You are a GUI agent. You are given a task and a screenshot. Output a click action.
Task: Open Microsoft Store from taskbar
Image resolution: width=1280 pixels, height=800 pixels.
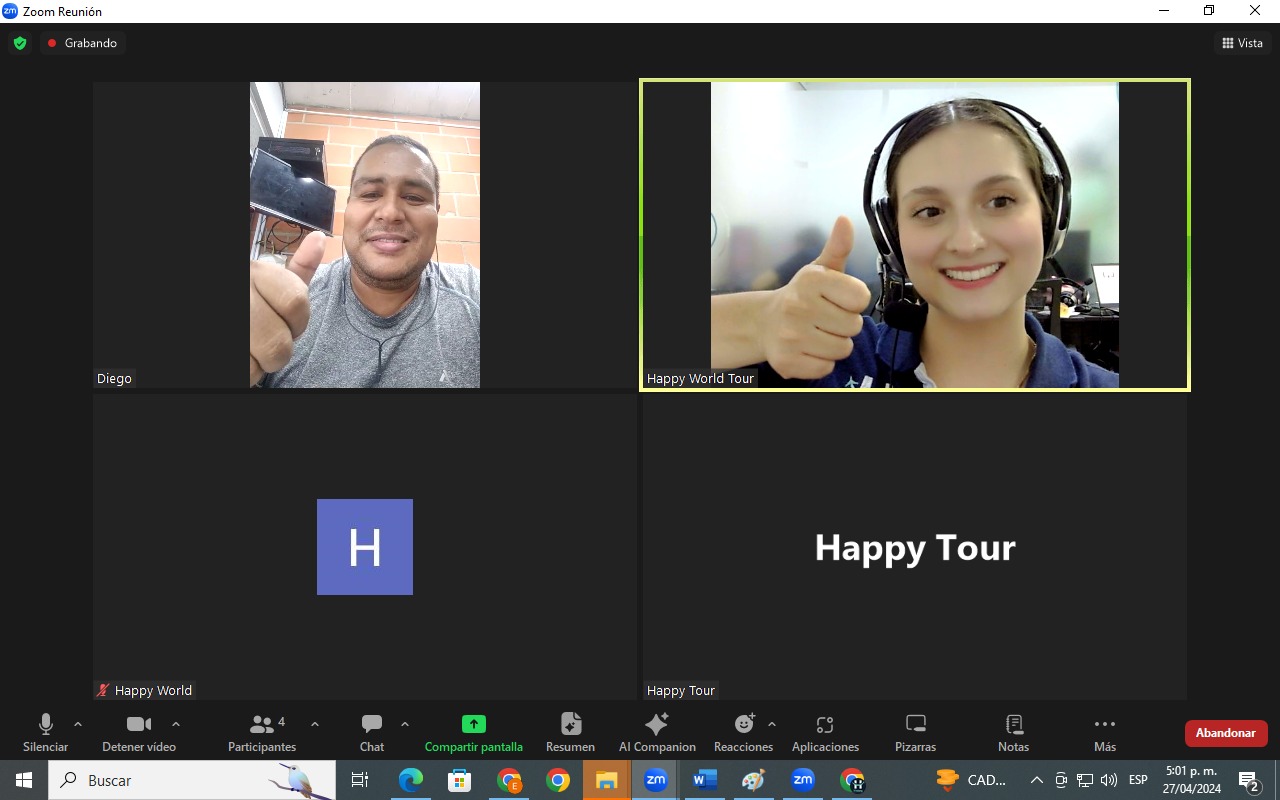click(x=460, y=780)
